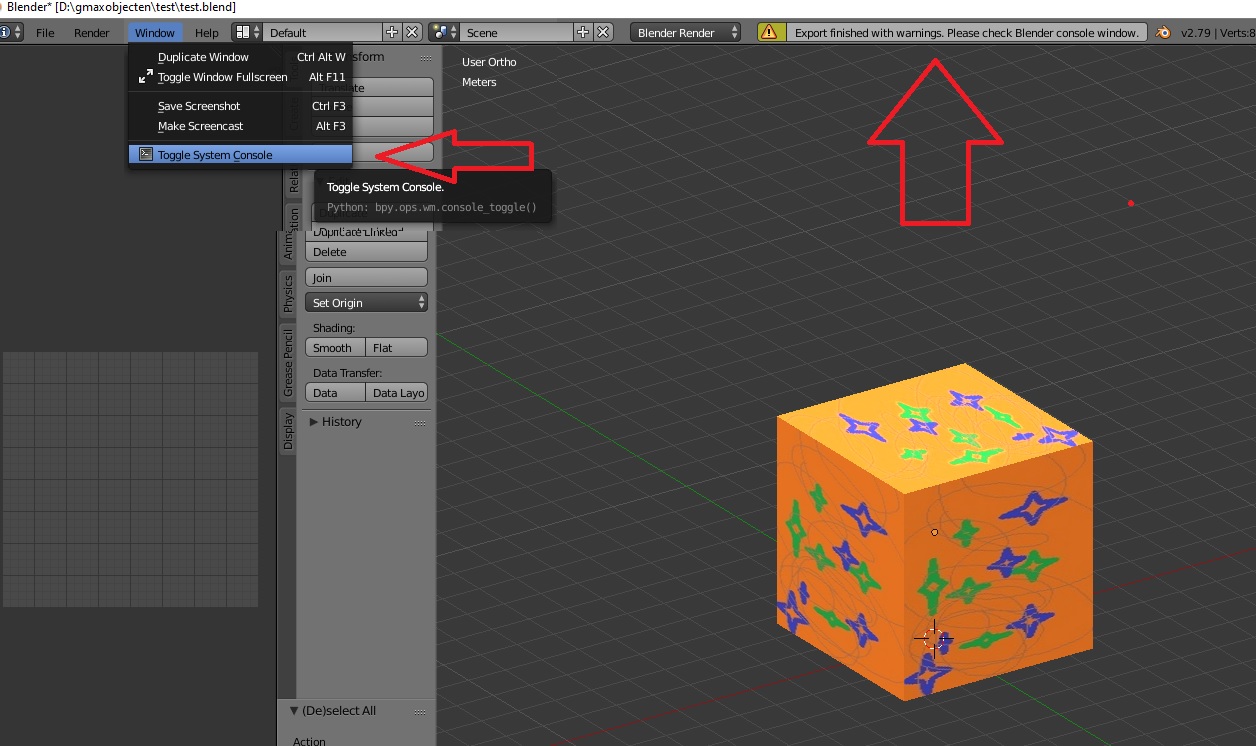1256x746 pixels.
Task: Click the scene browse icon
Action: tap(444, 32)
